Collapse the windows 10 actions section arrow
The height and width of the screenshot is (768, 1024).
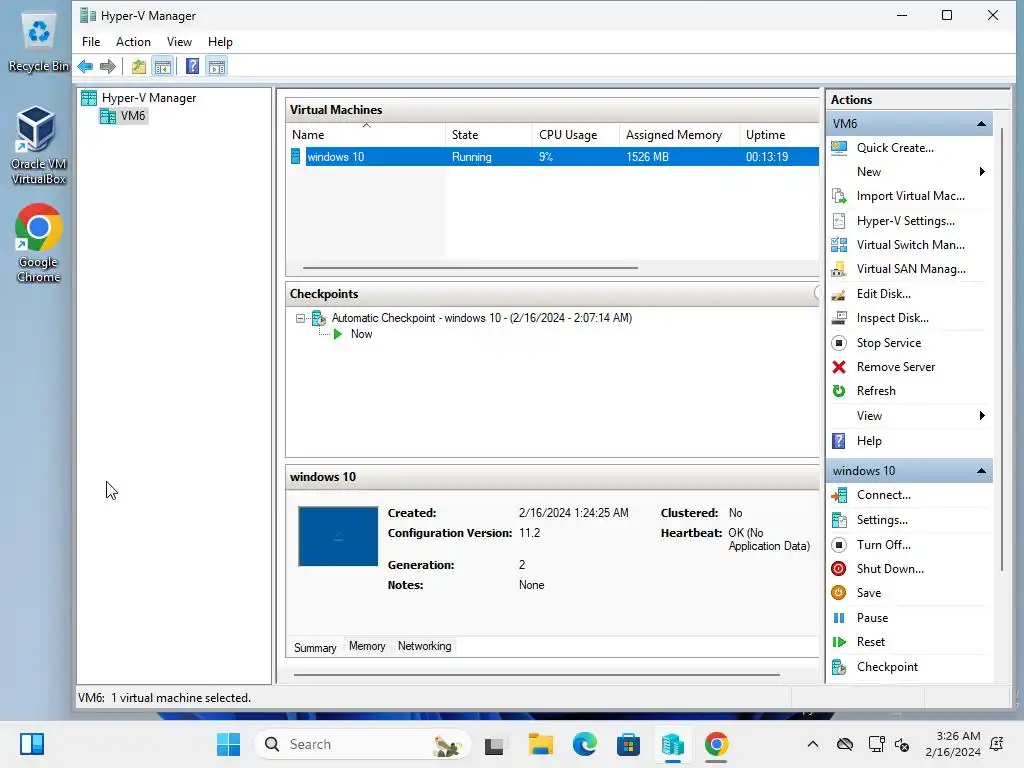pyautogui.click(x=981, y=471)
